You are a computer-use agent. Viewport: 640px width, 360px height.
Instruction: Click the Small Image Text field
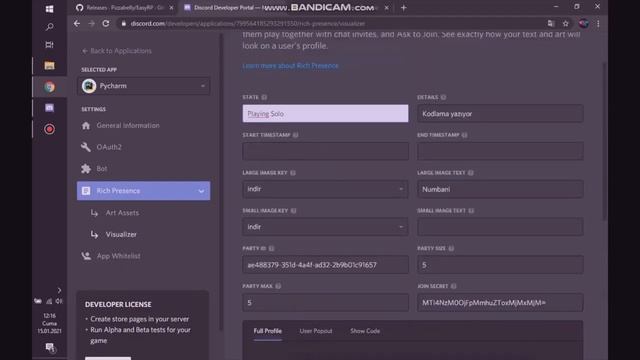pyautogui.click(x=500, y=227)
